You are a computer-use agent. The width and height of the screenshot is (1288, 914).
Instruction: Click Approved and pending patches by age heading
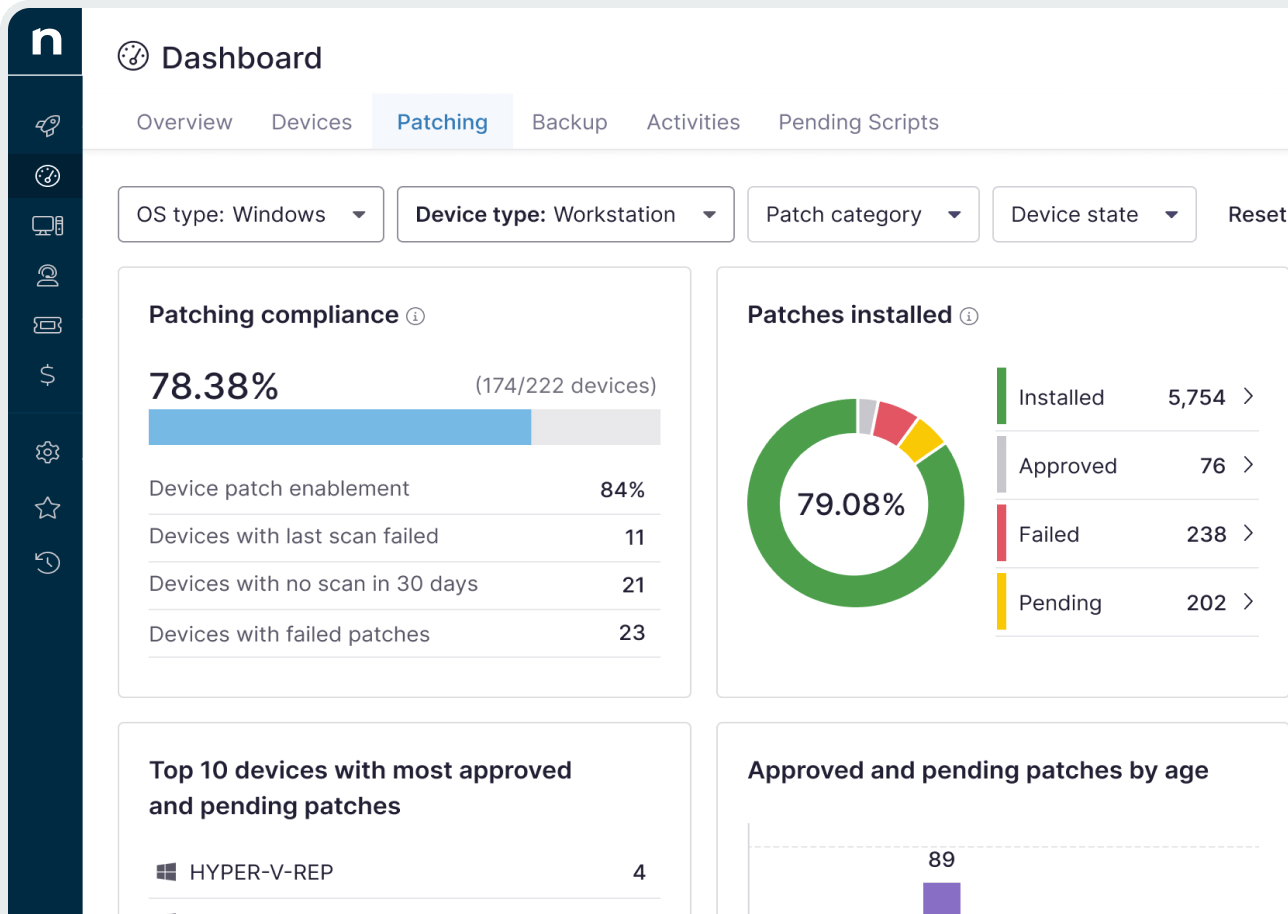point(978,771)
